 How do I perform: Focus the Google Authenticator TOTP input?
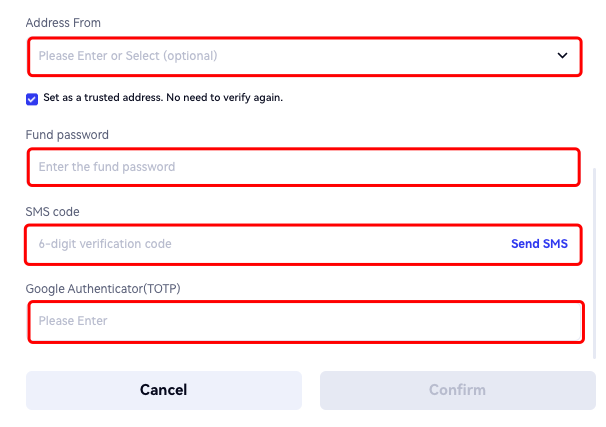click(305, 321)
